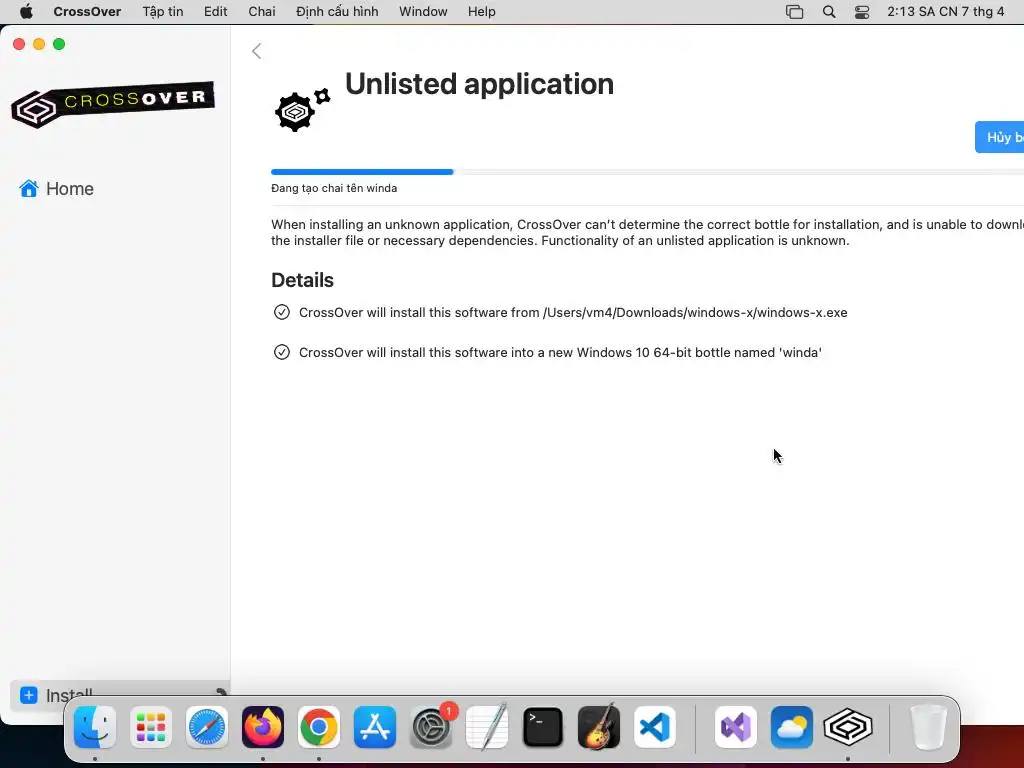Viewport: 1024px width, 768px height.
Task: Open Visual Studio from the Dock
Action: (736, 727)
